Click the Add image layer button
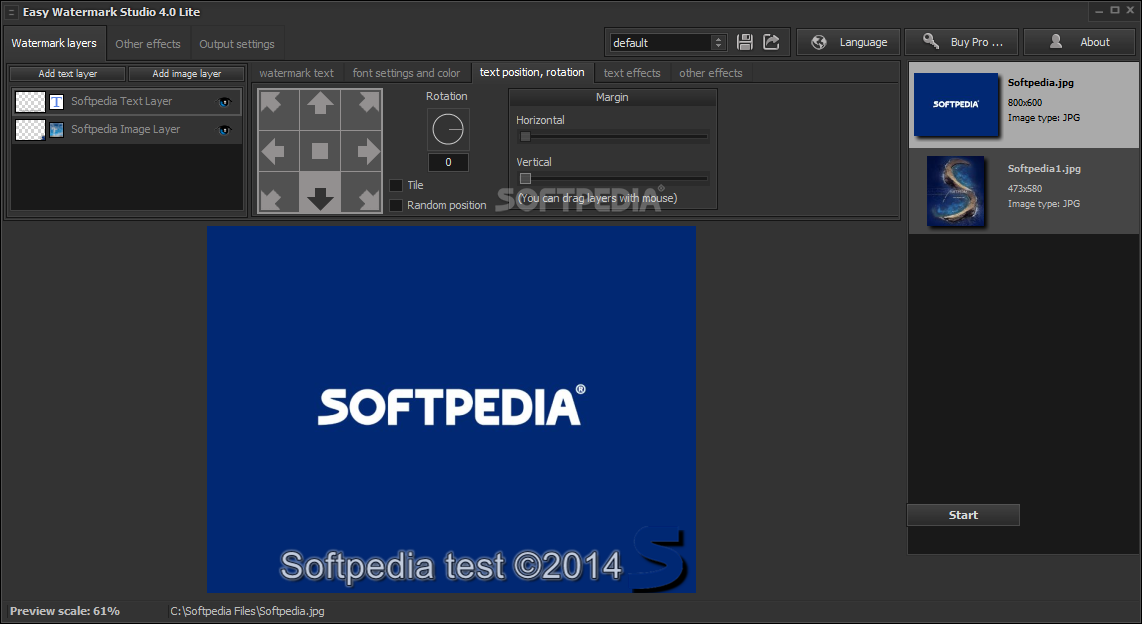This screenshot has height=624, width=1142. coord(186,74)
